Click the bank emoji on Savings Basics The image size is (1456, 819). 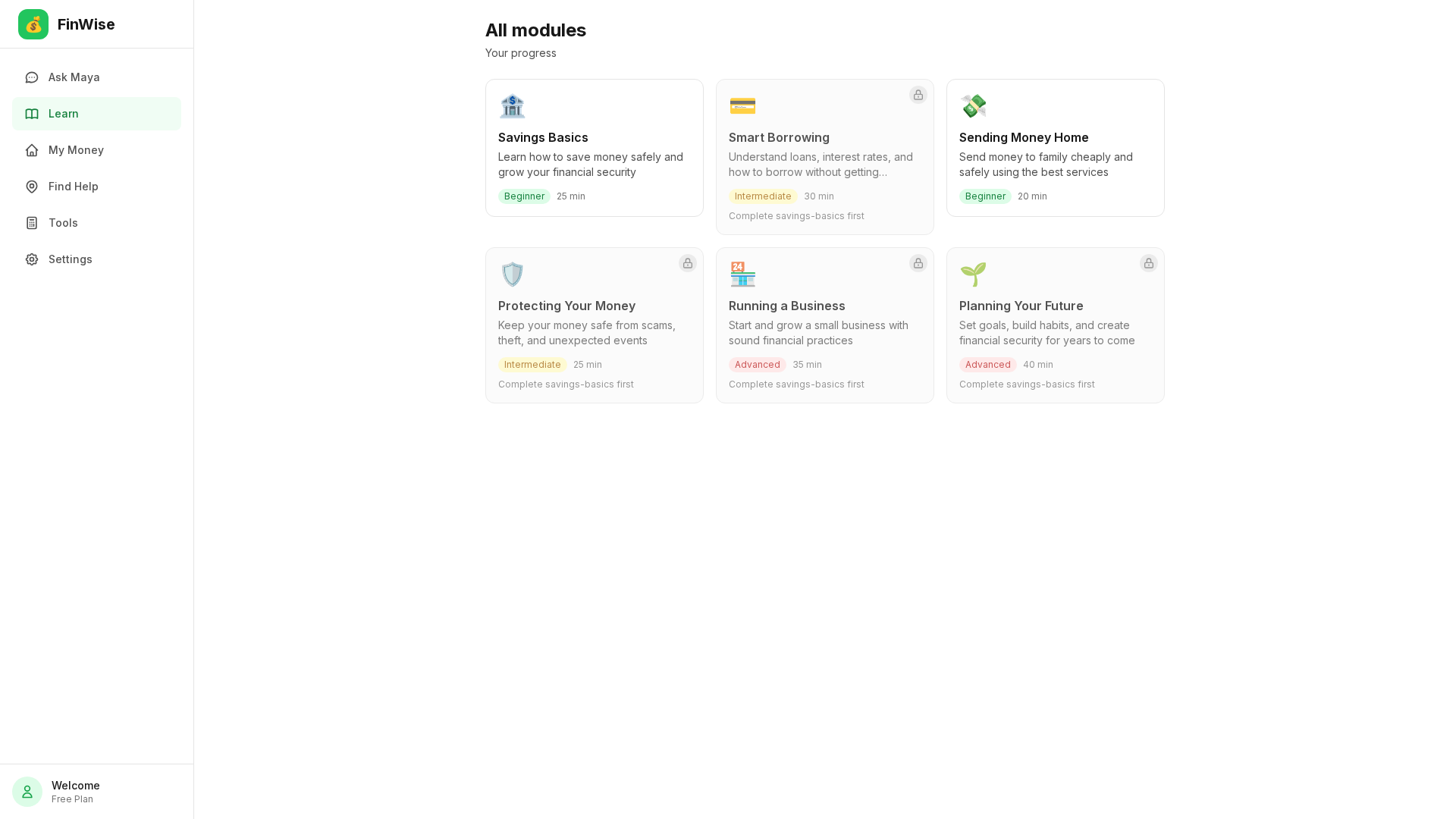tap(513, 106)
